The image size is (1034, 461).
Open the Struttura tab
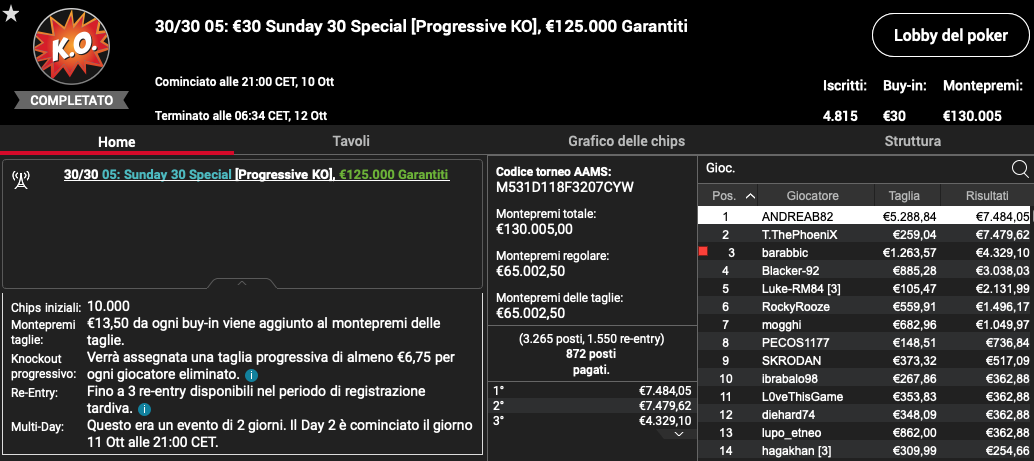coord(913,141)
